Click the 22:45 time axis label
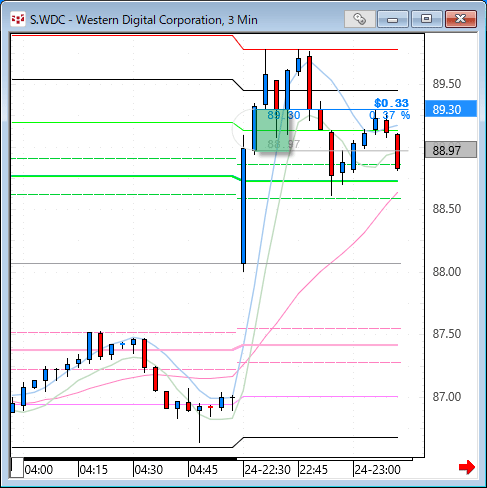 314,470
